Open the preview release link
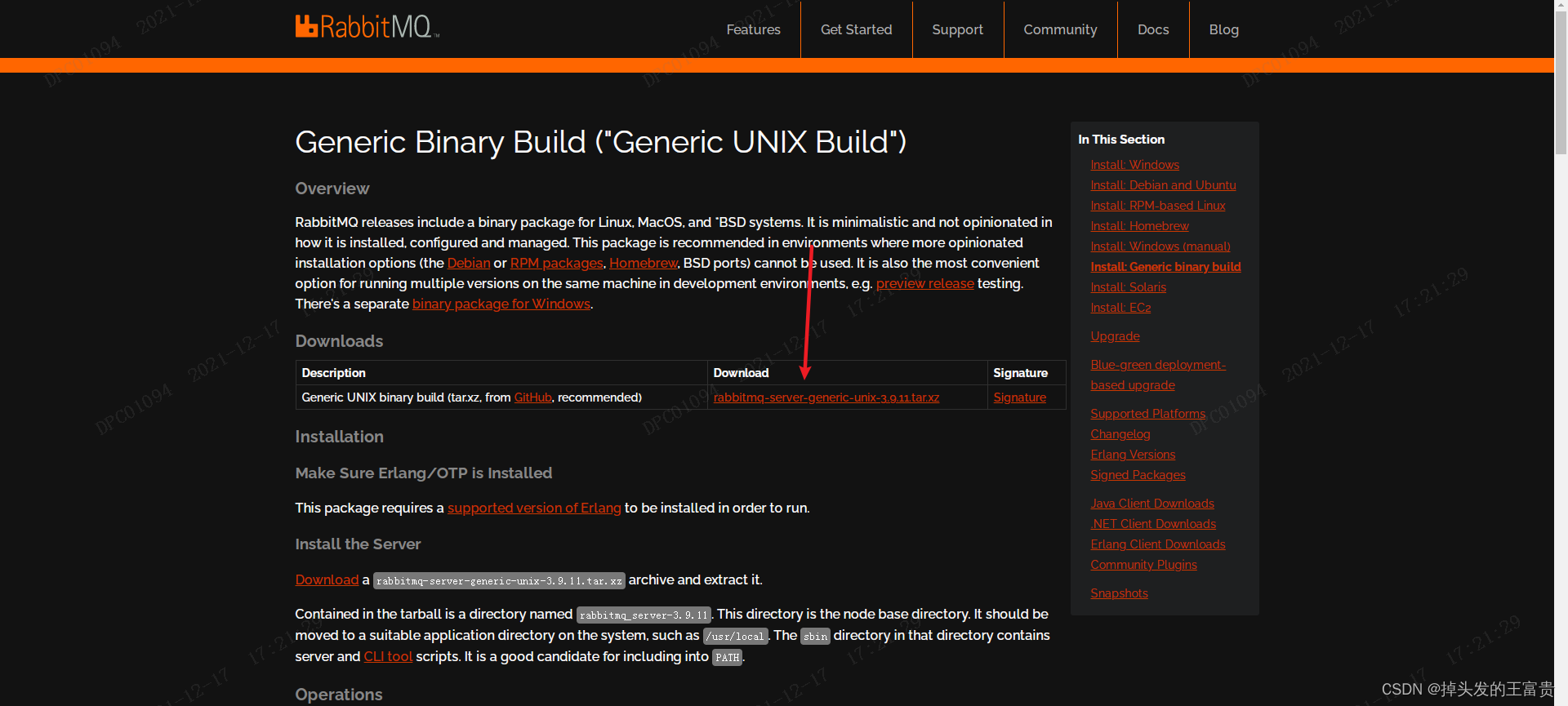 click(924, 283)
